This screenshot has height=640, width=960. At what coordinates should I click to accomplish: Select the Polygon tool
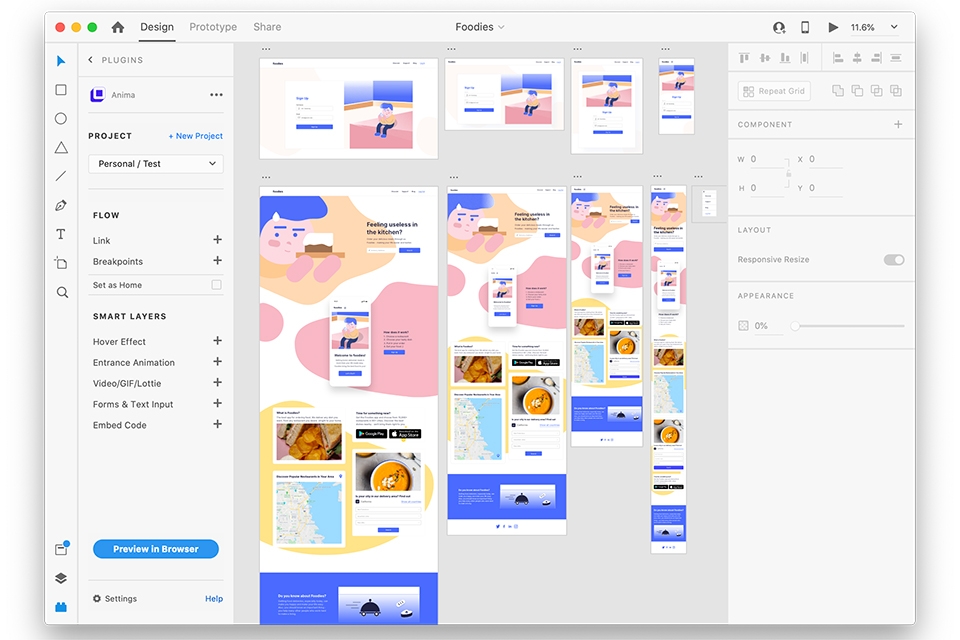61,148
